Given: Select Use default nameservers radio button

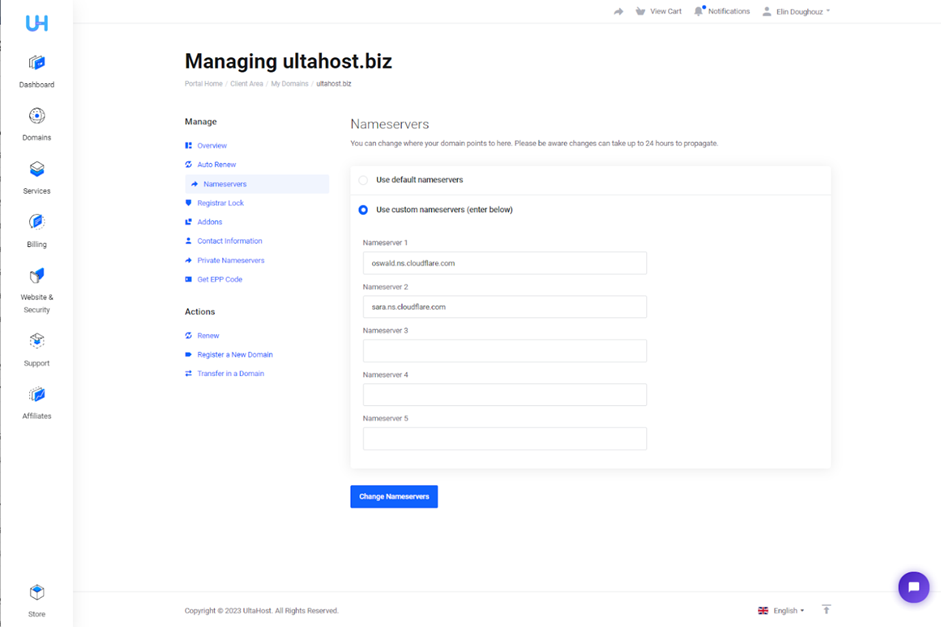Looking at the screenshot, I should pos(363,180).
